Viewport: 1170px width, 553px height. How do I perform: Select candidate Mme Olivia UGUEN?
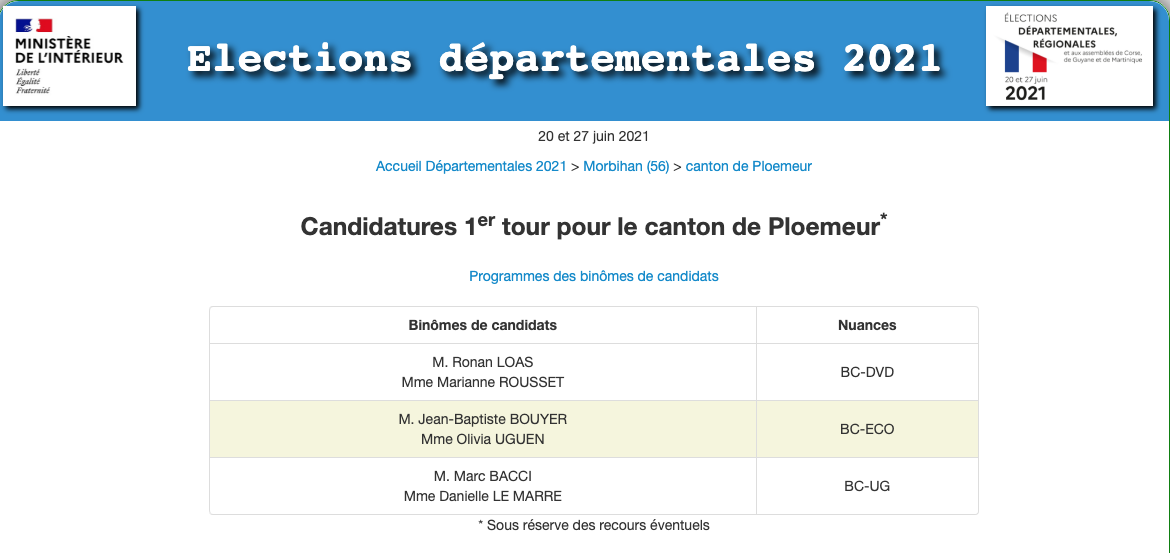[x=483, y=439]
